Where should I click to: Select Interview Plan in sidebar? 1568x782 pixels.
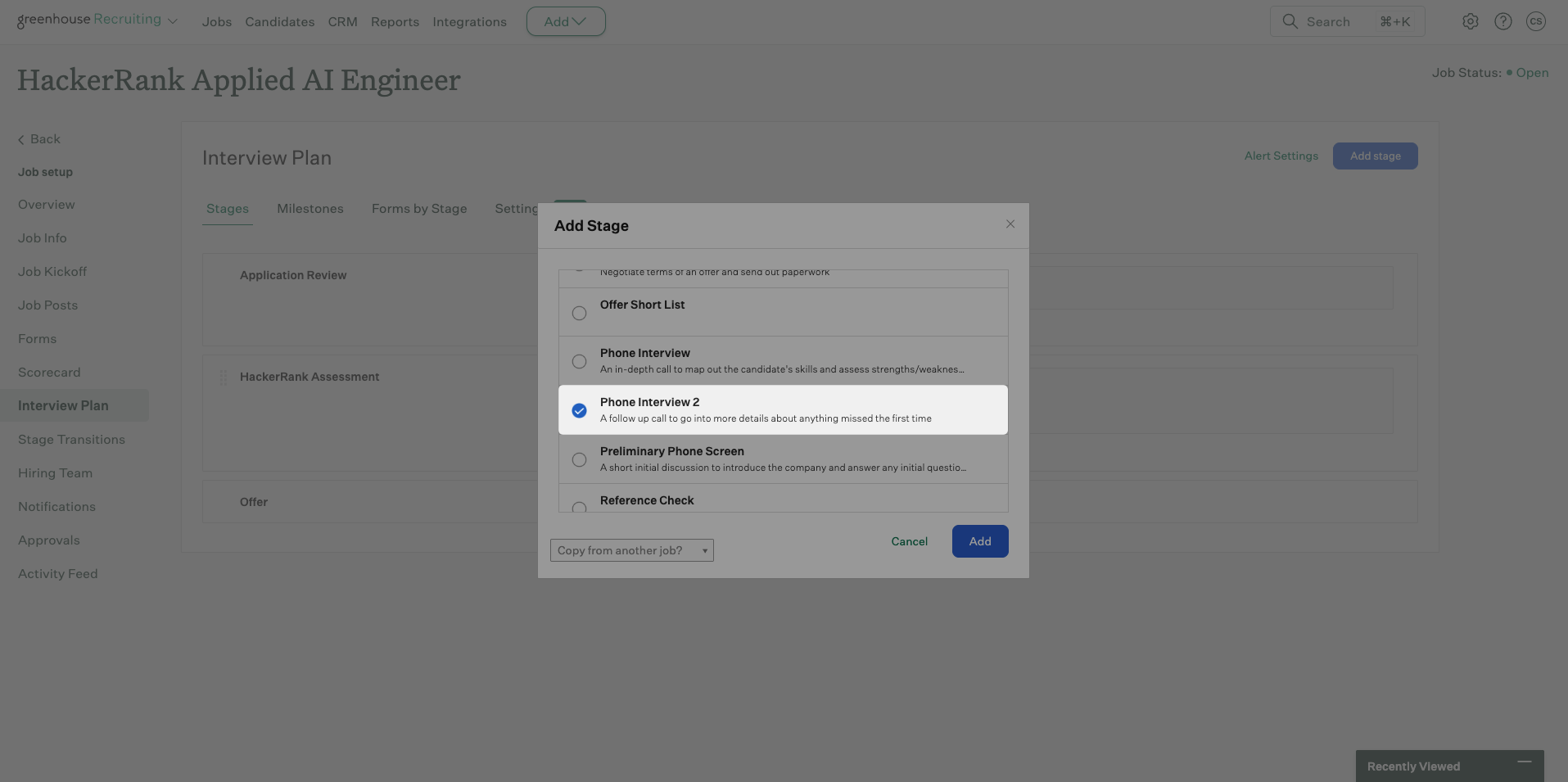tap(75, 405)
